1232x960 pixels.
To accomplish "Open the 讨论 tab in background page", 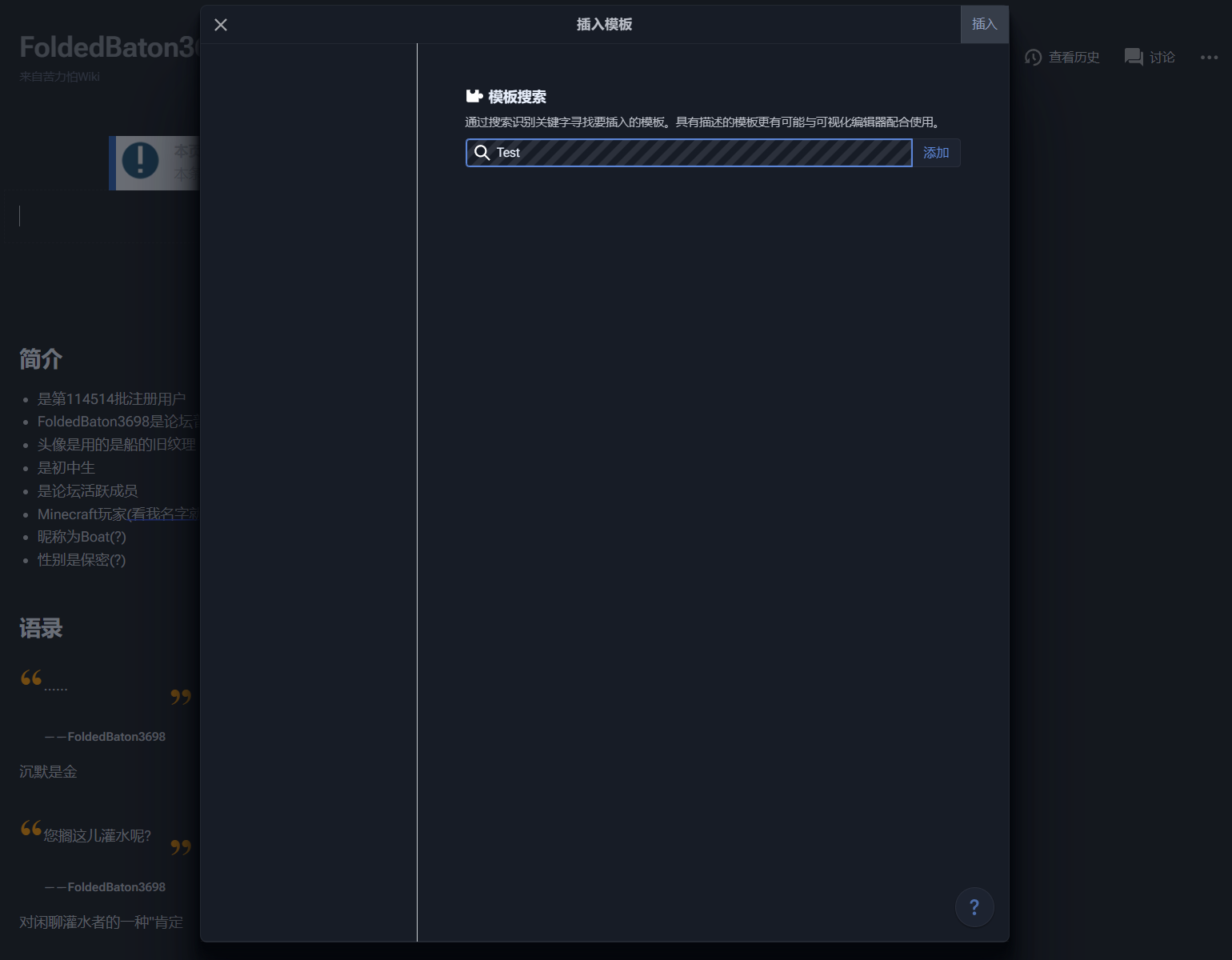I will click(x=1162, y=58).
